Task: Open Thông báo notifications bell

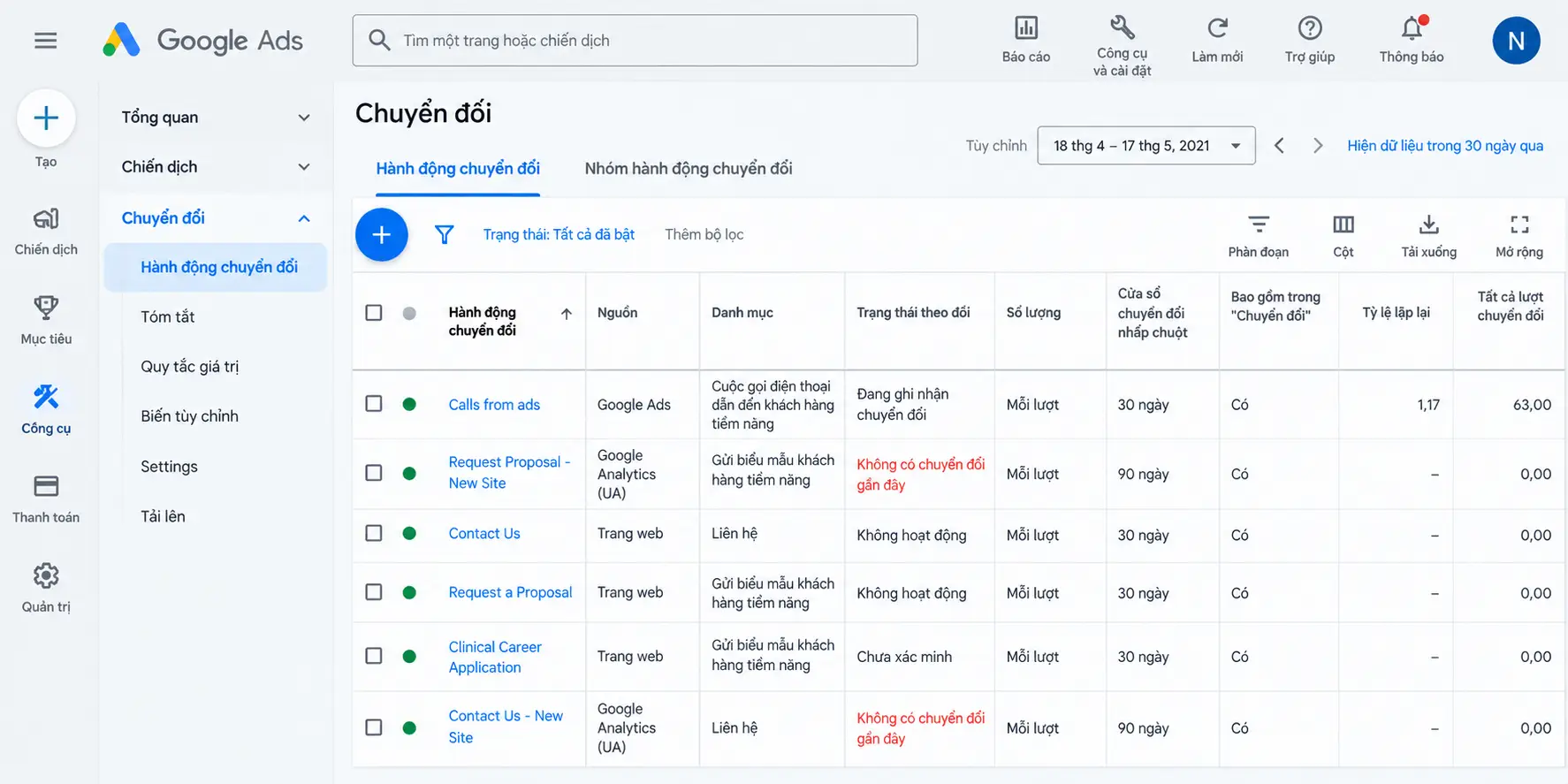Action: click(1412, 28)
